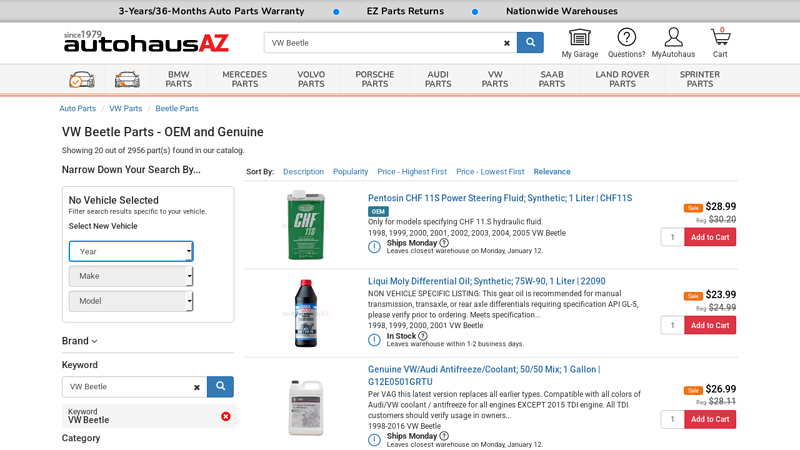Viewport: 800px width, 450px height.
Task: Open the Porsche Parts menu
Action: click(x=375, y=79)
